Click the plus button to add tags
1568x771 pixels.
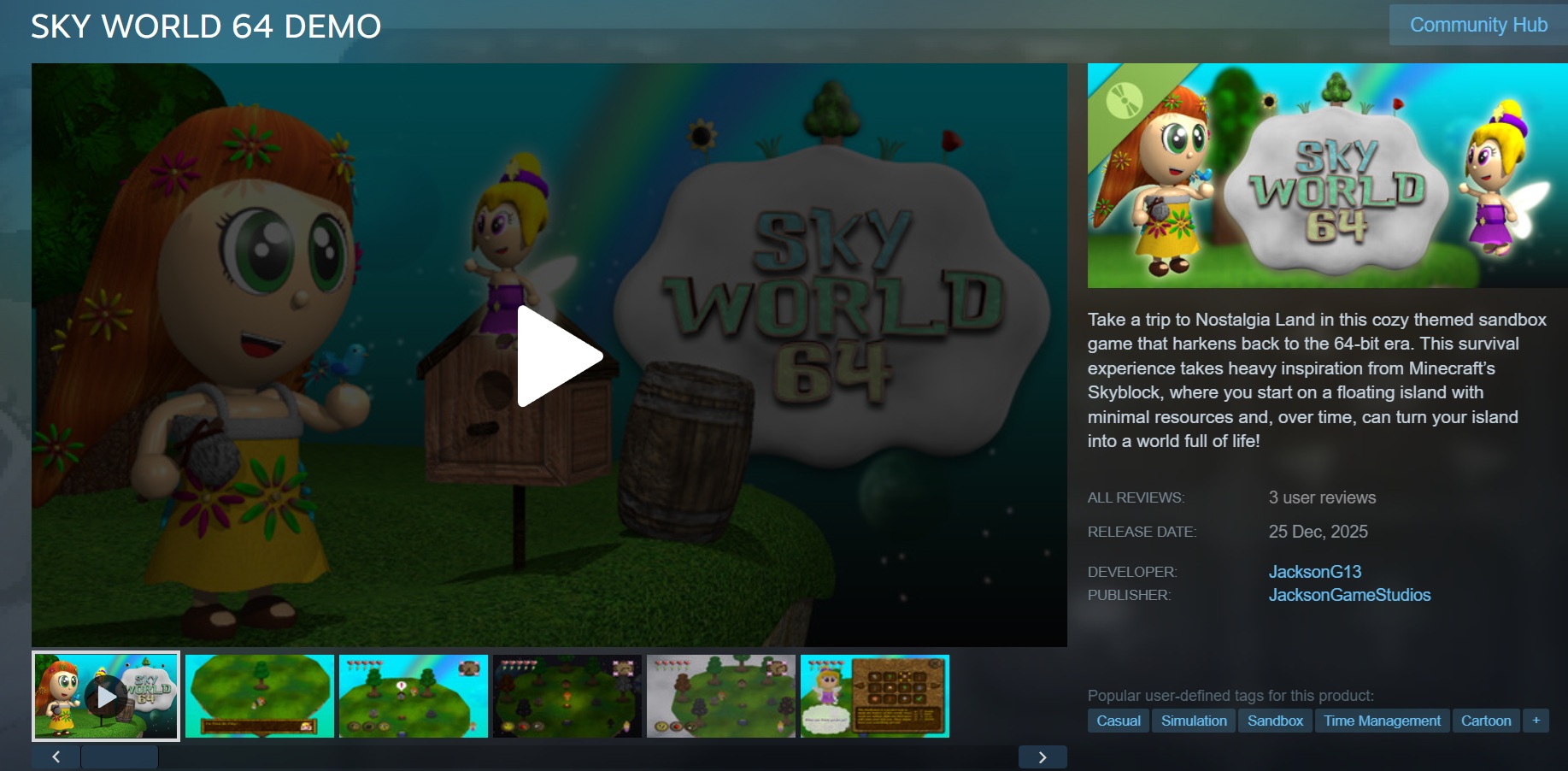(1536, 721)
